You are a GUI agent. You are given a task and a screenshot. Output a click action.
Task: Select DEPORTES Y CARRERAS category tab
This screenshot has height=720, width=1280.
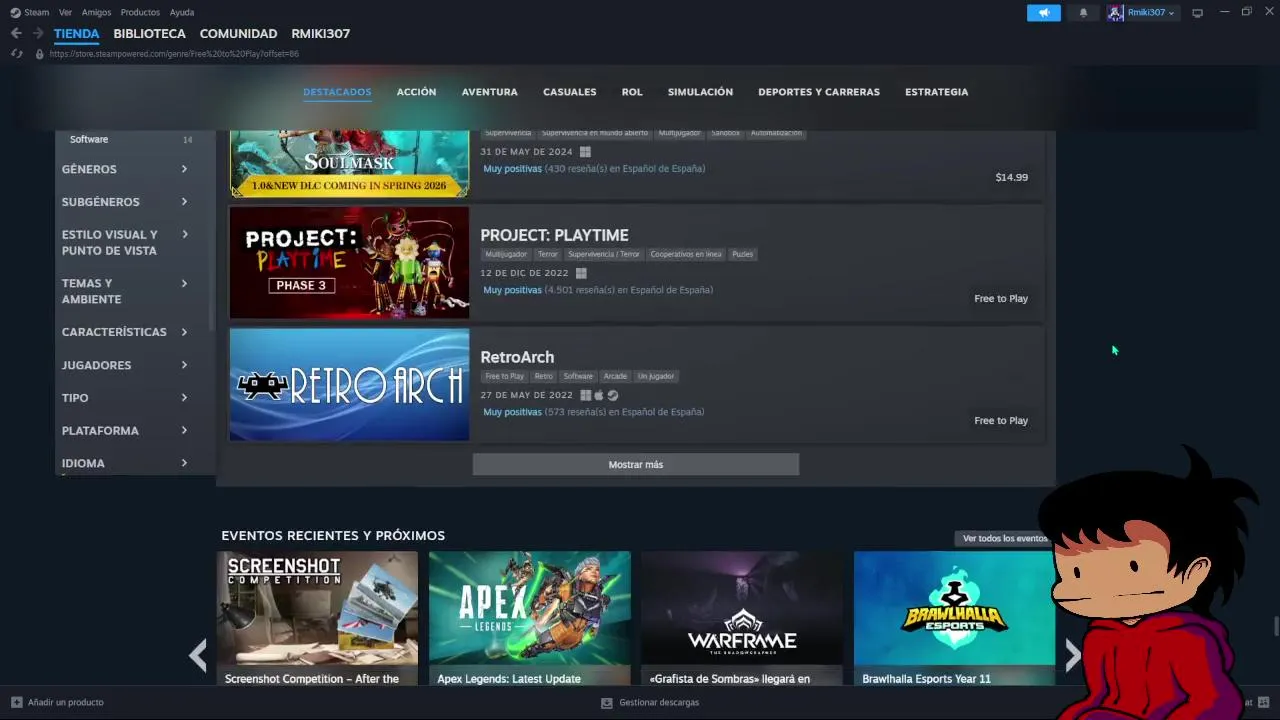pos(819,92)
